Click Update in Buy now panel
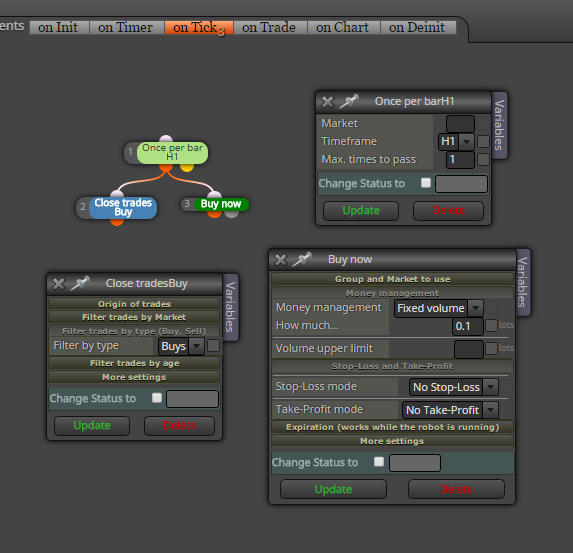The width and height of the screenshot is (573, 553). point(333,489)
